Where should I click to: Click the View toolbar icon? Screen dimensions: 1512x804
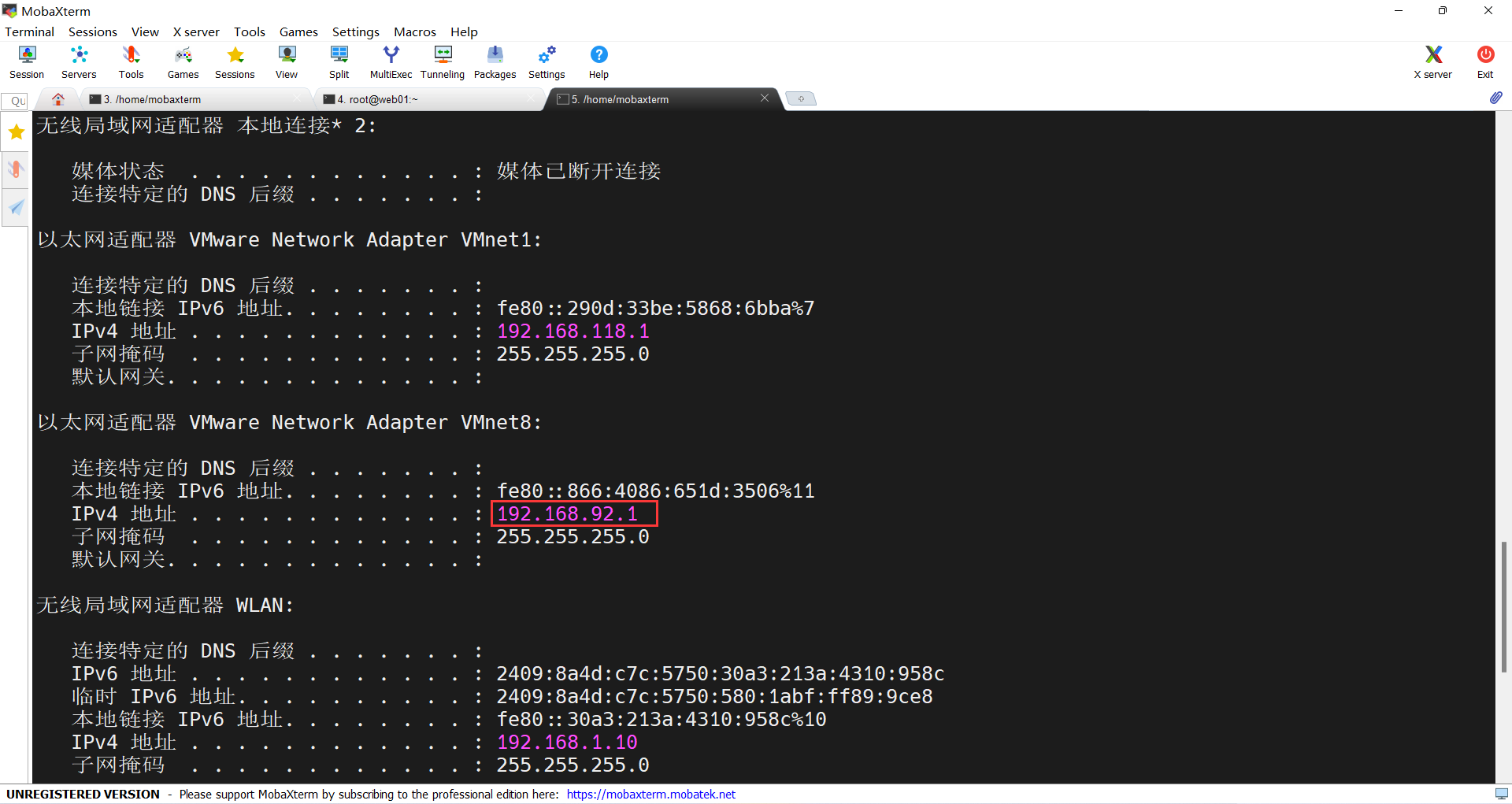click(x=287, y=62)
